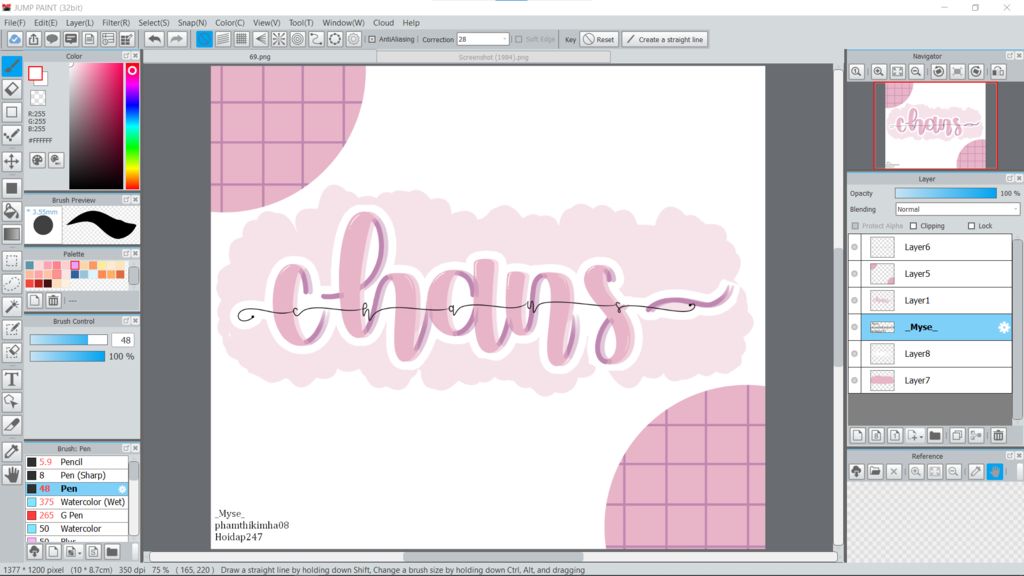Open the _Myse_ layer settings gear
Screen dimensions: 1024x576
(x=1004, y=327)
